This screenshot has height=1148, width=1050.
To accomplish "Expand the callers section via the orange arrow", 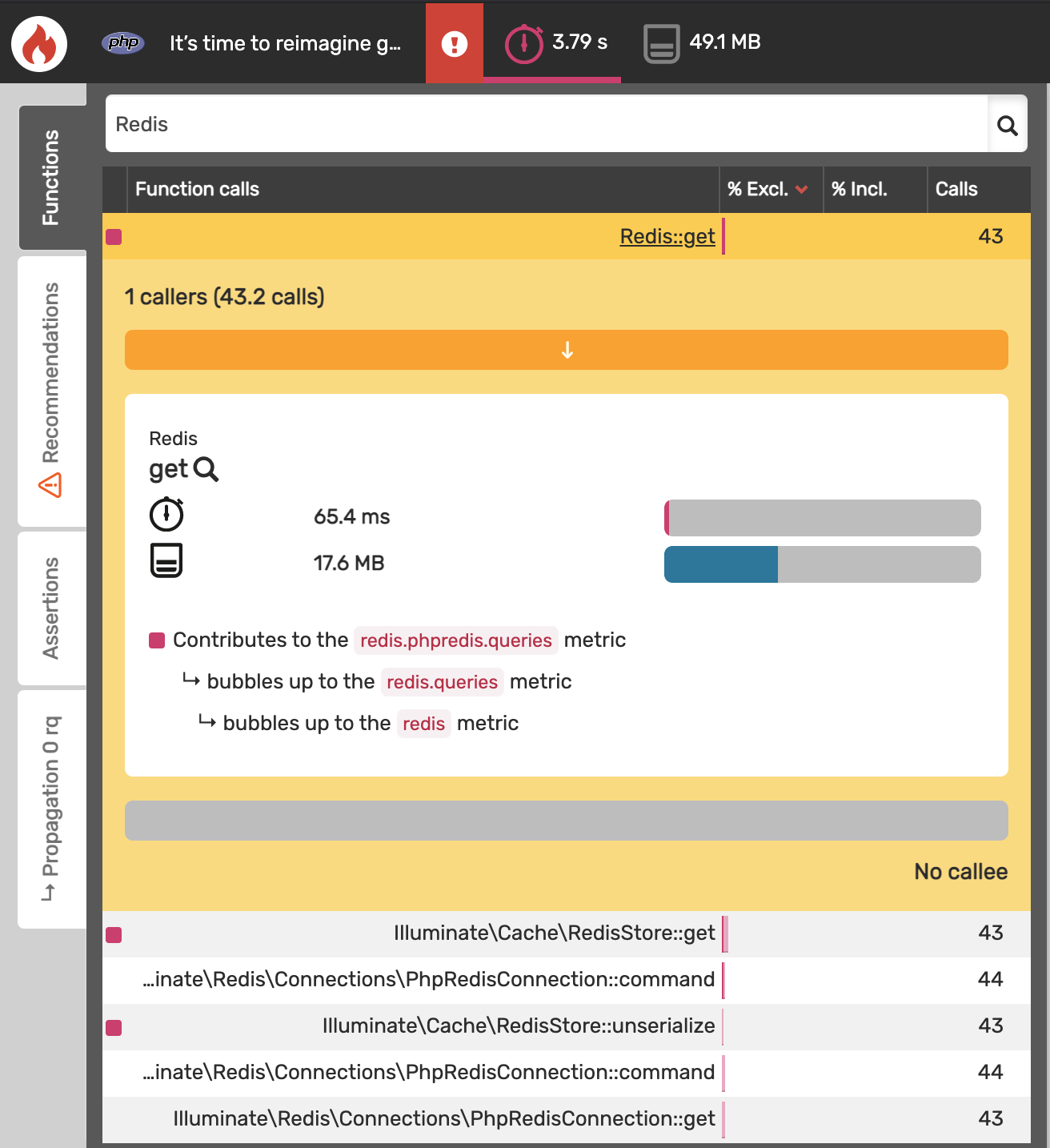I will [x=566, y=350].
